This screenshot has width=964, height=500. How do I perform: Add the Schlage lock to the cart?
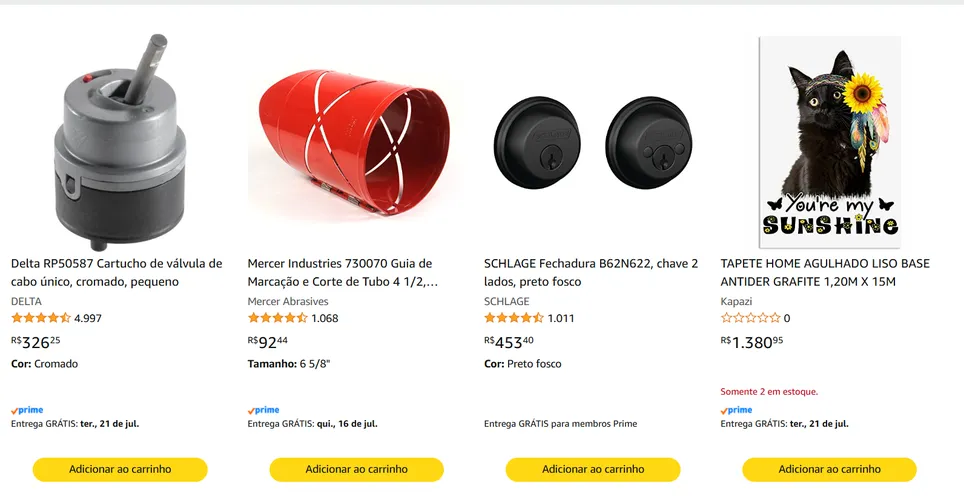point(593,469)
